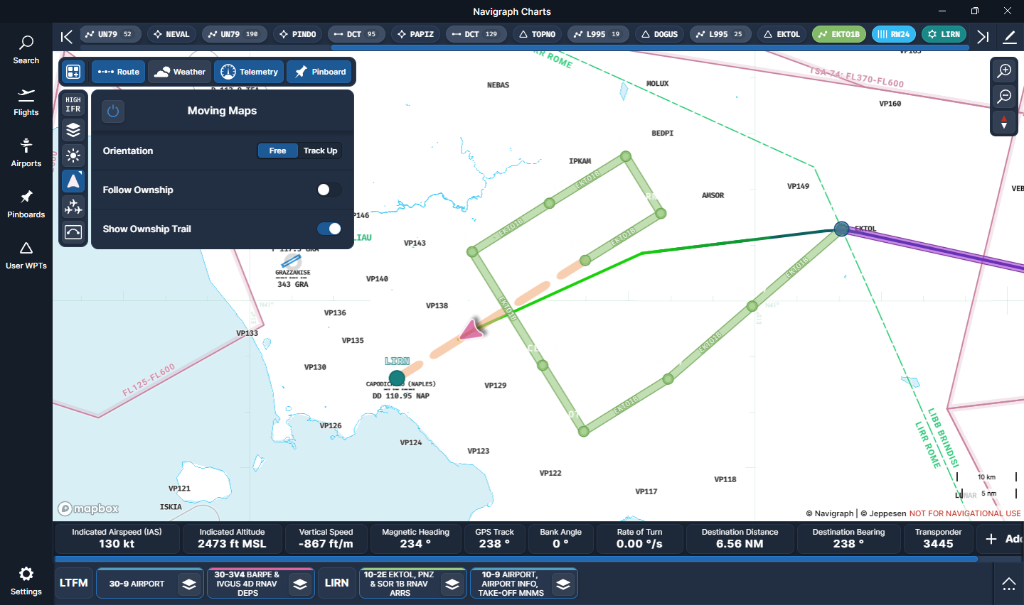
Task: Click the brightness sun icon
Action: coord(73,155)
